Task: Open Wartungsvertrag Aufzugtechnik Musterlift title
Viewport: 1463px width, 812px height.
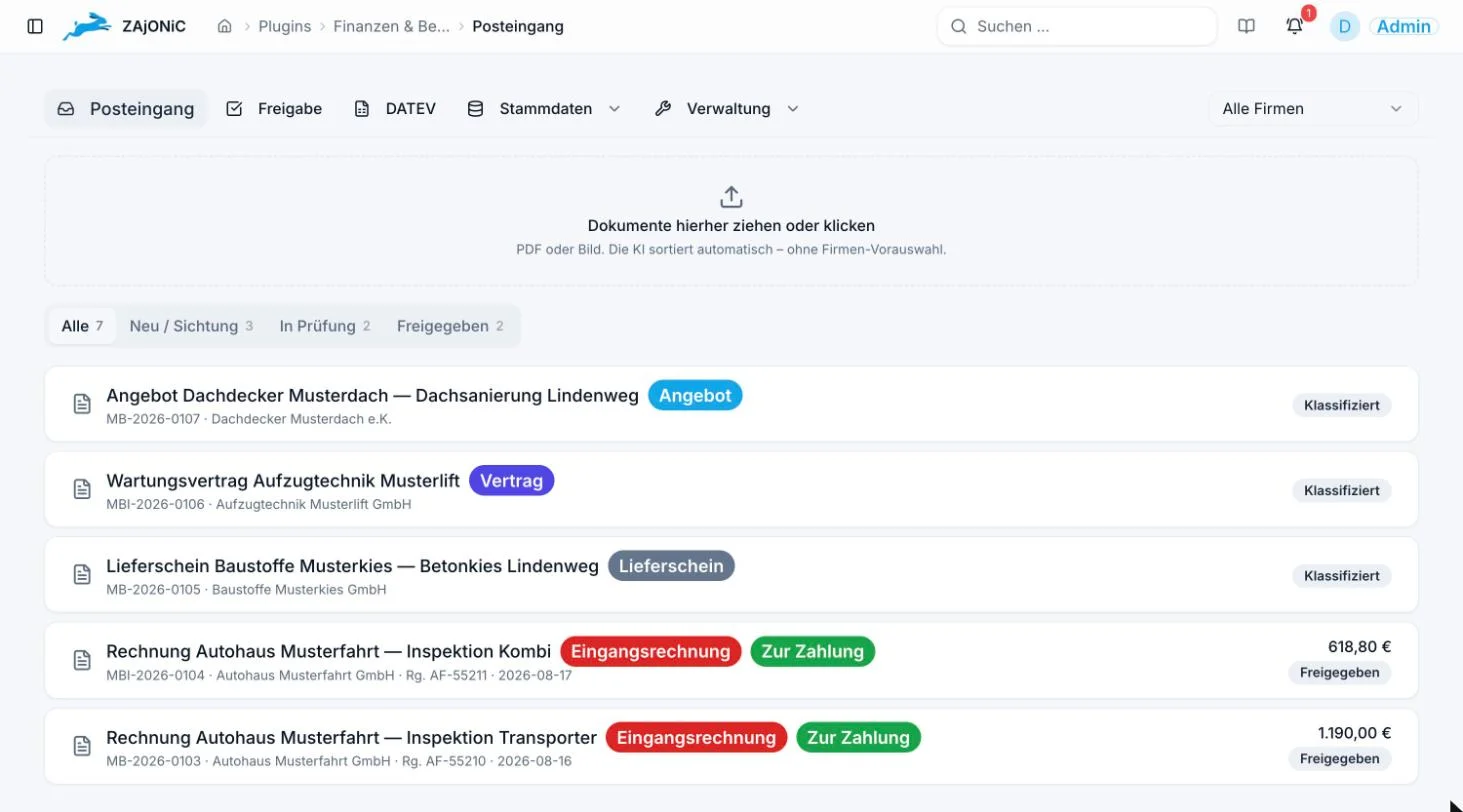Action: [x=283, y=481]
